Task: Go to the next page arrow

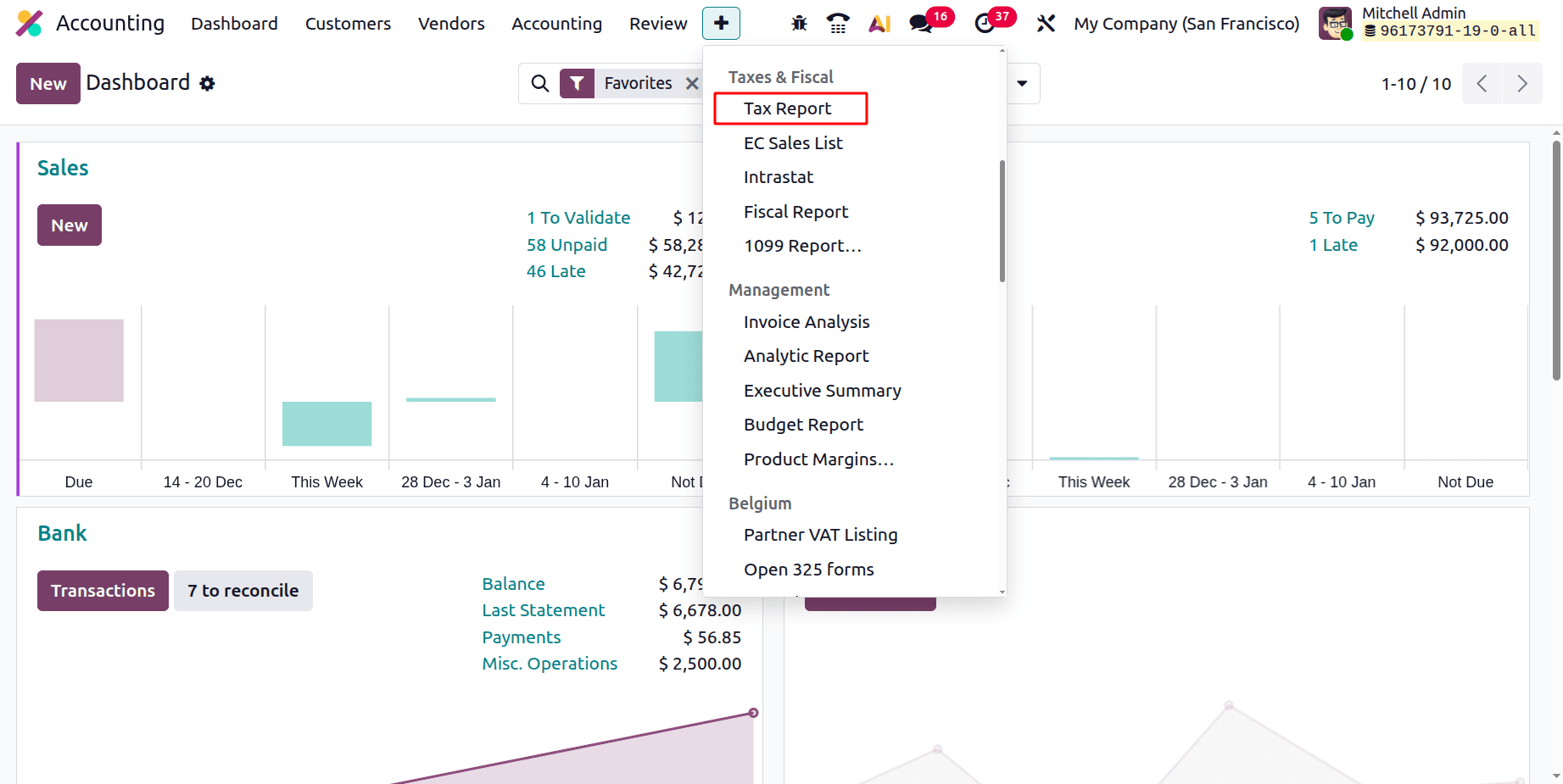Action: [1522, 84]
